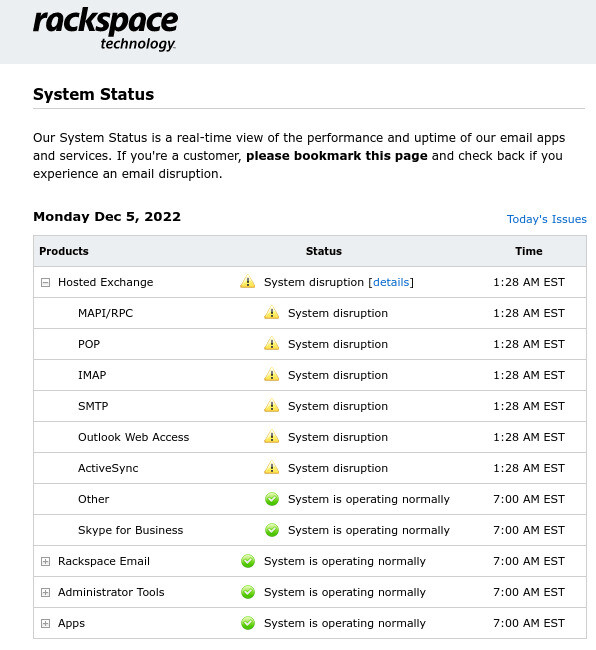Select the Administrator Tools product name

pyautogui.click(x=111, y=592)
